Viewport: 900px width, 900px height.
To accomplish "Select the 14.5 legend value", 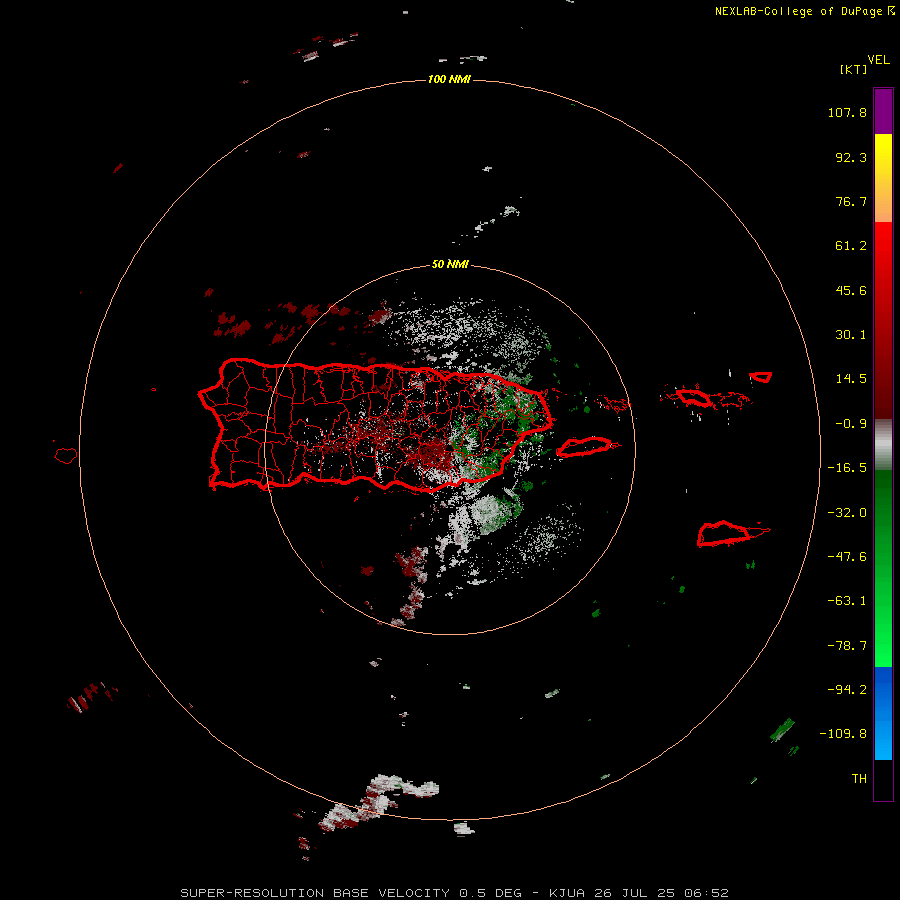I will pos(851,379).
